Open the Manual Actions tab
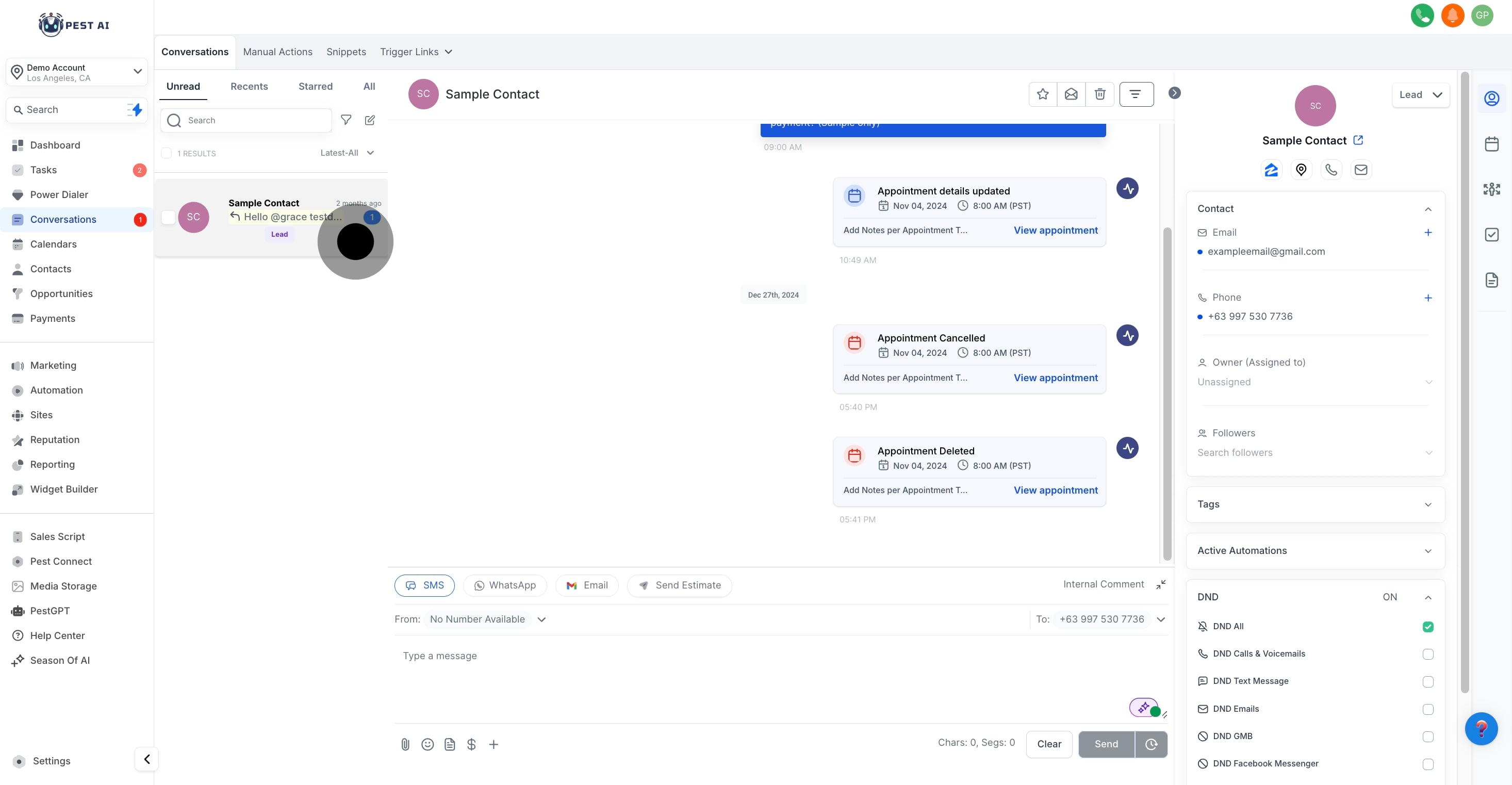 click(x=277, y=52)
